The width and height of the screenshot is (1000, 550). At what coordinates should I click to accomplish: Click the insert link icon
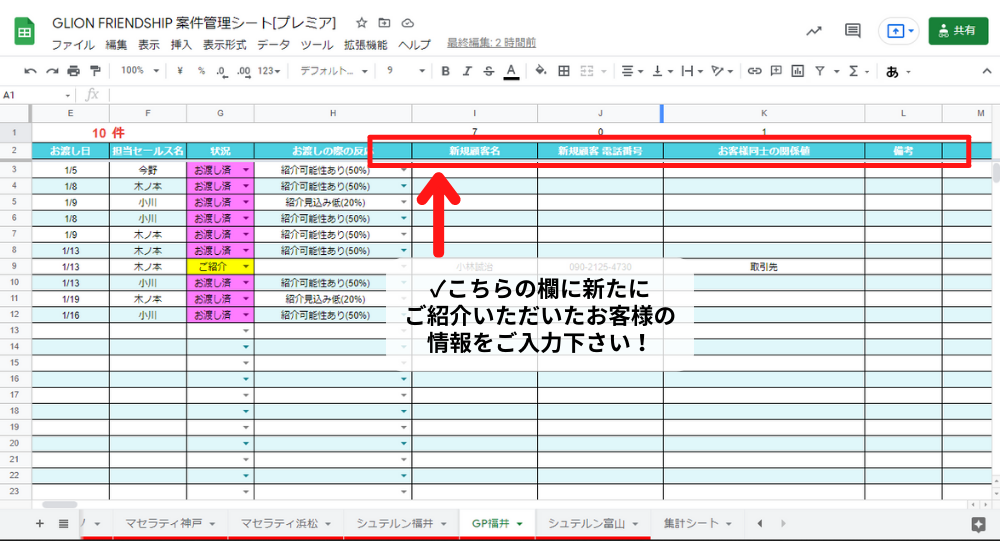click(x=755, y=71)
